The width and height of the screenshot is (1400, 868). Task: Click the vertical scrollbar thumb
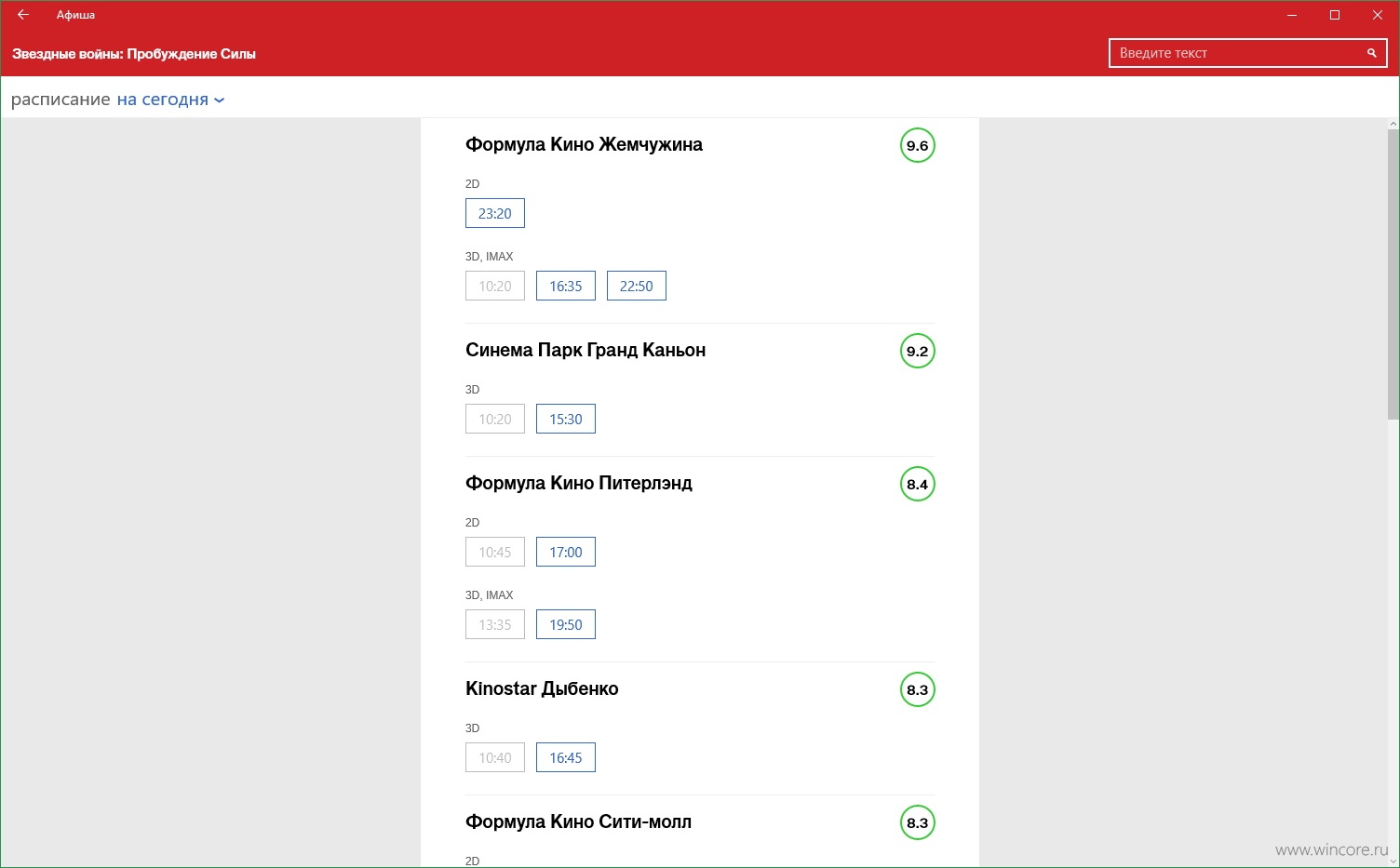click(1393, 274)
